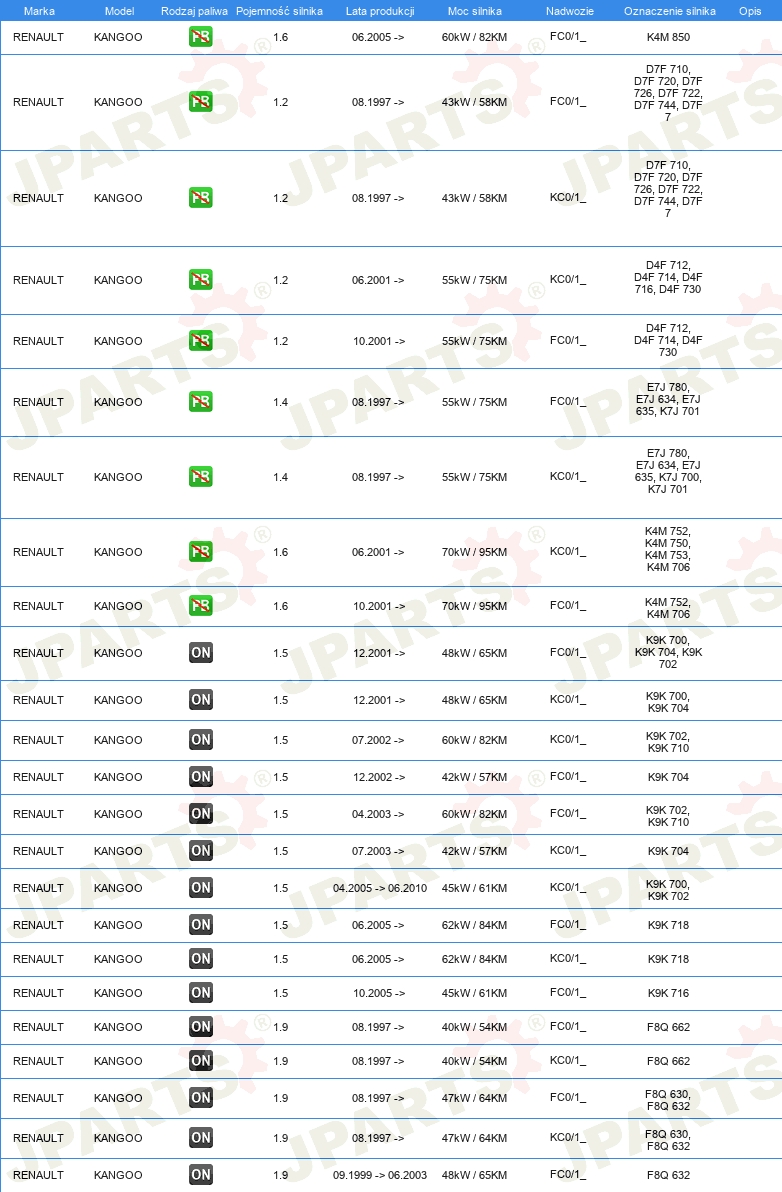Screen dimensions: 782x1192
Task: Select petrol icon in 1.2 10.2001 row
Action: 201,341
